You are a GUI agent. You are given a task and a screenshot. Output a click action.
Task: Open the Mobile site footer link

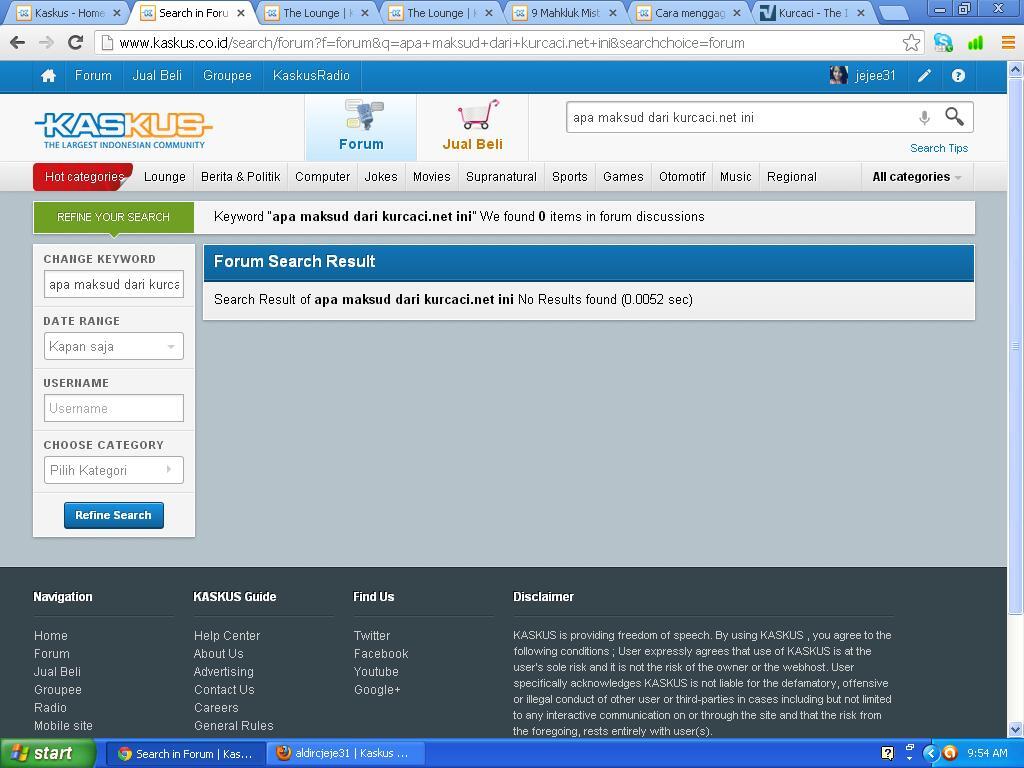coord(63,726)
